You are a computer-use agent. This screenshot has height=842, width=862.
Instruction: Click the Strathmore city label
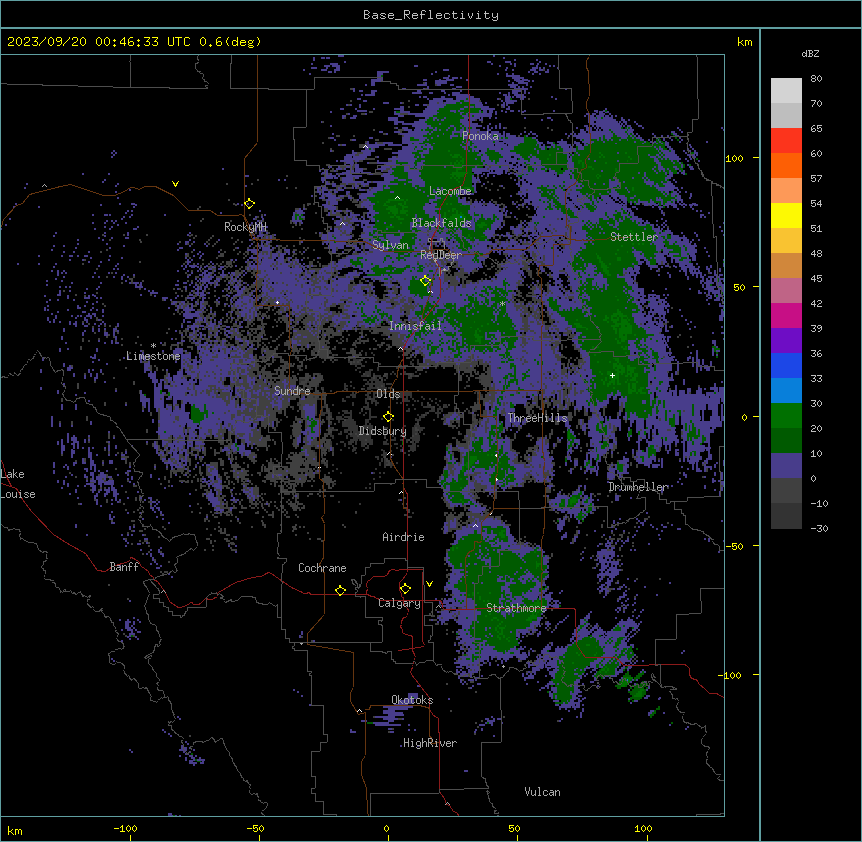point(516,608)
